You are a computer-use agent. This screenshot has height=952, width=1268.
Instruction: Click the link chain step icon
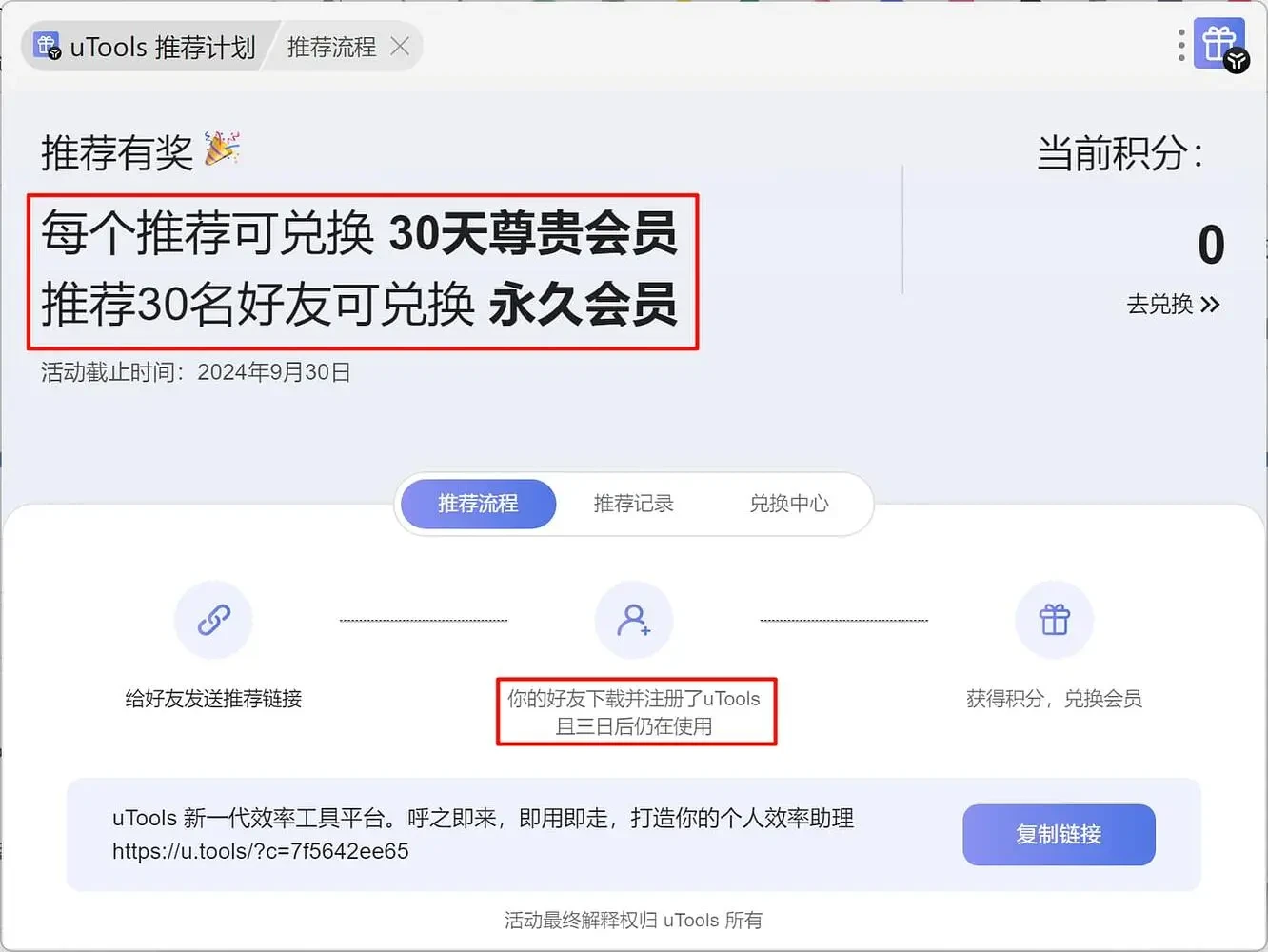tap(213, 620)
